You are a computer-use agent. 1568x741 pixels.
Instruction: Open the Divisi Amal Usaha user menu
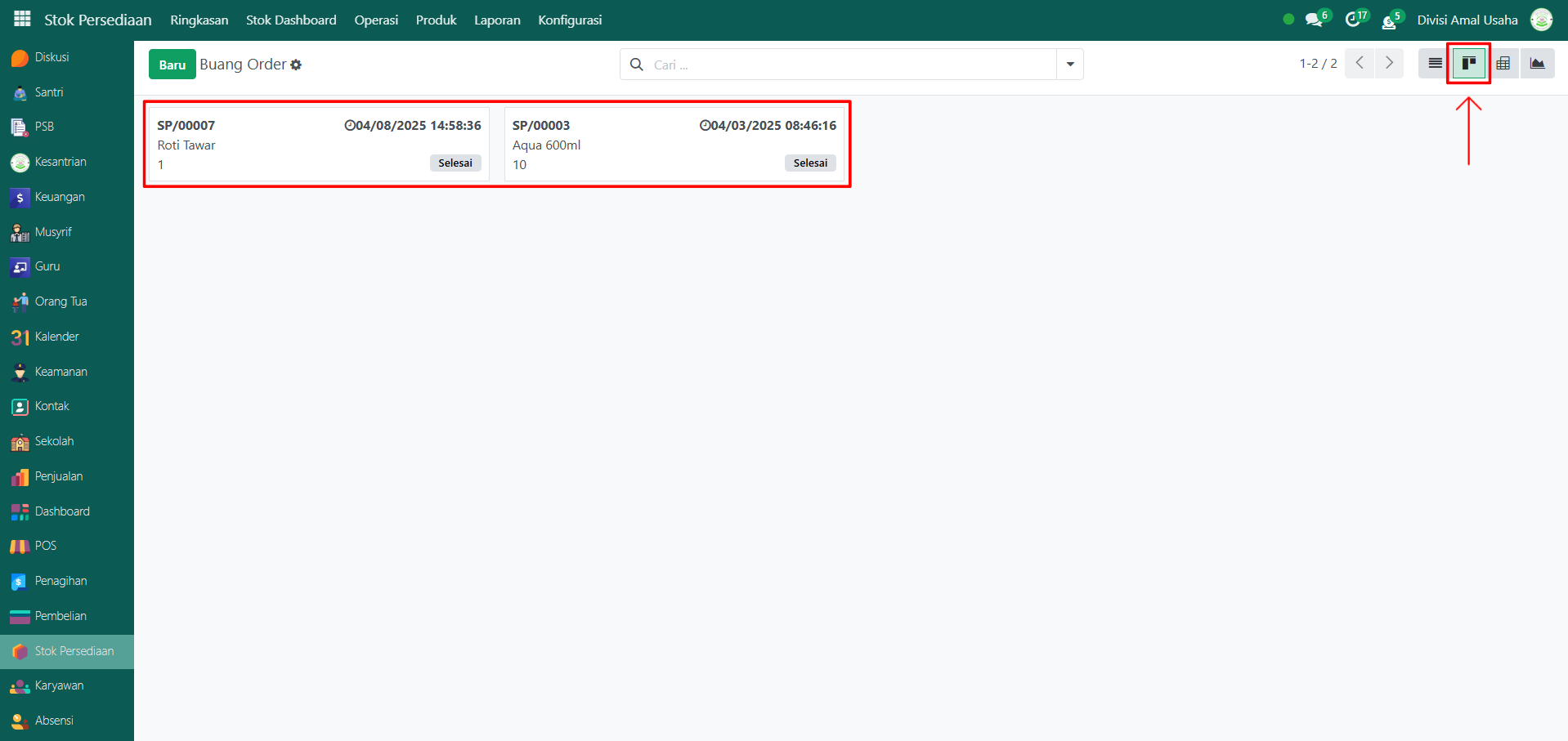point(1467,20)
